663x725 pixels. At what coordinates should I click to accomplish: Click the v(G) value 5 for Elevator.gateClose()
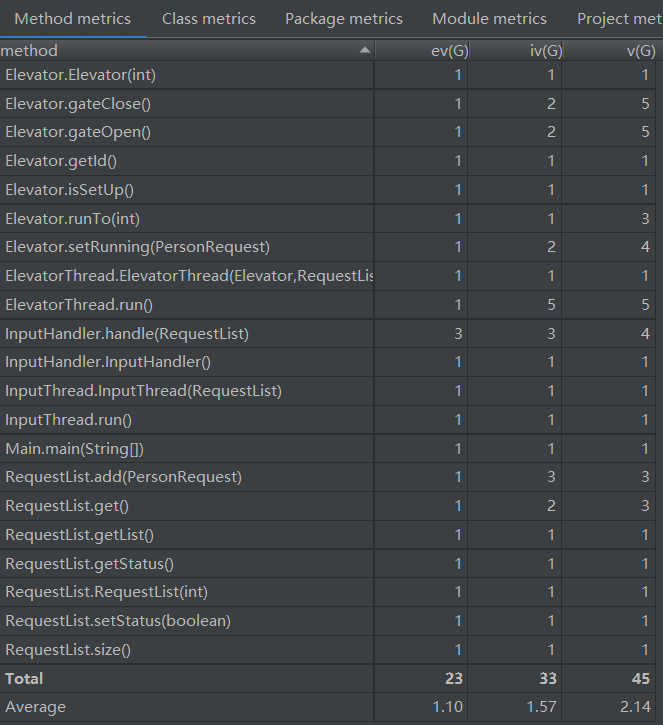[x=645, y=104]
